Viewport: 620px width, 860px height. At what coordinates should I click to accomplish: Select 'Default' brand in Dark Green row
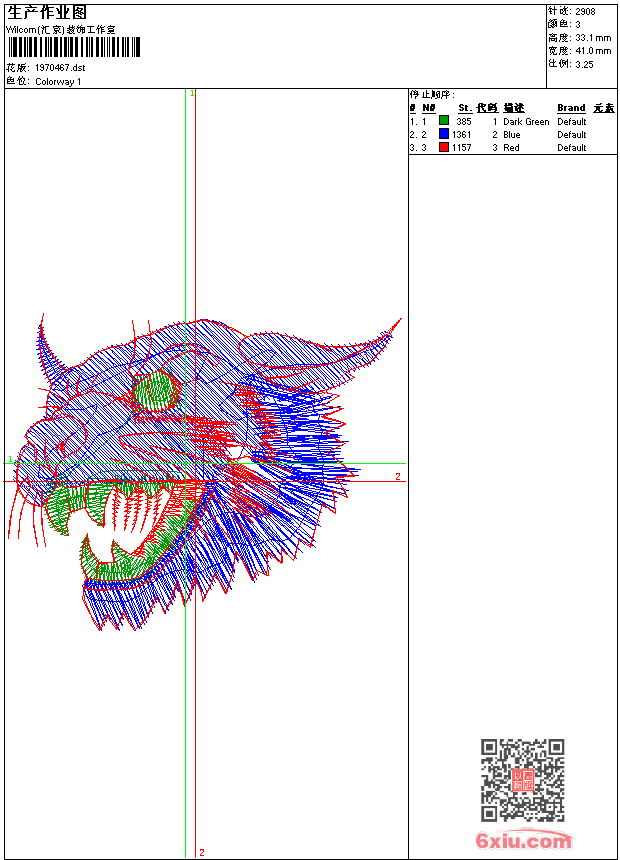(571, 121)
